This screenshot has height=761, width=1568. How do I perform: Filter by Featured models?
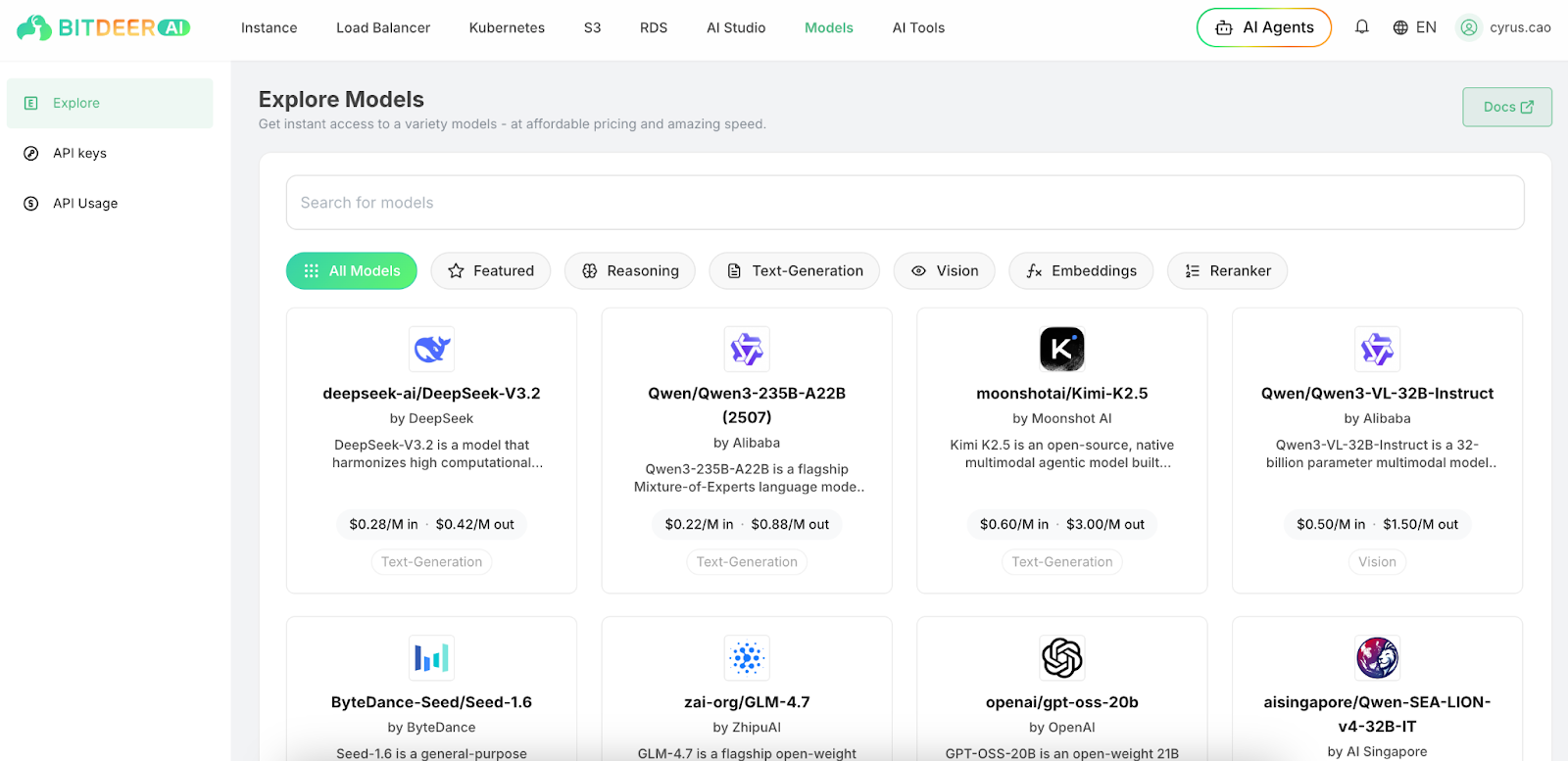pos(491,270)
